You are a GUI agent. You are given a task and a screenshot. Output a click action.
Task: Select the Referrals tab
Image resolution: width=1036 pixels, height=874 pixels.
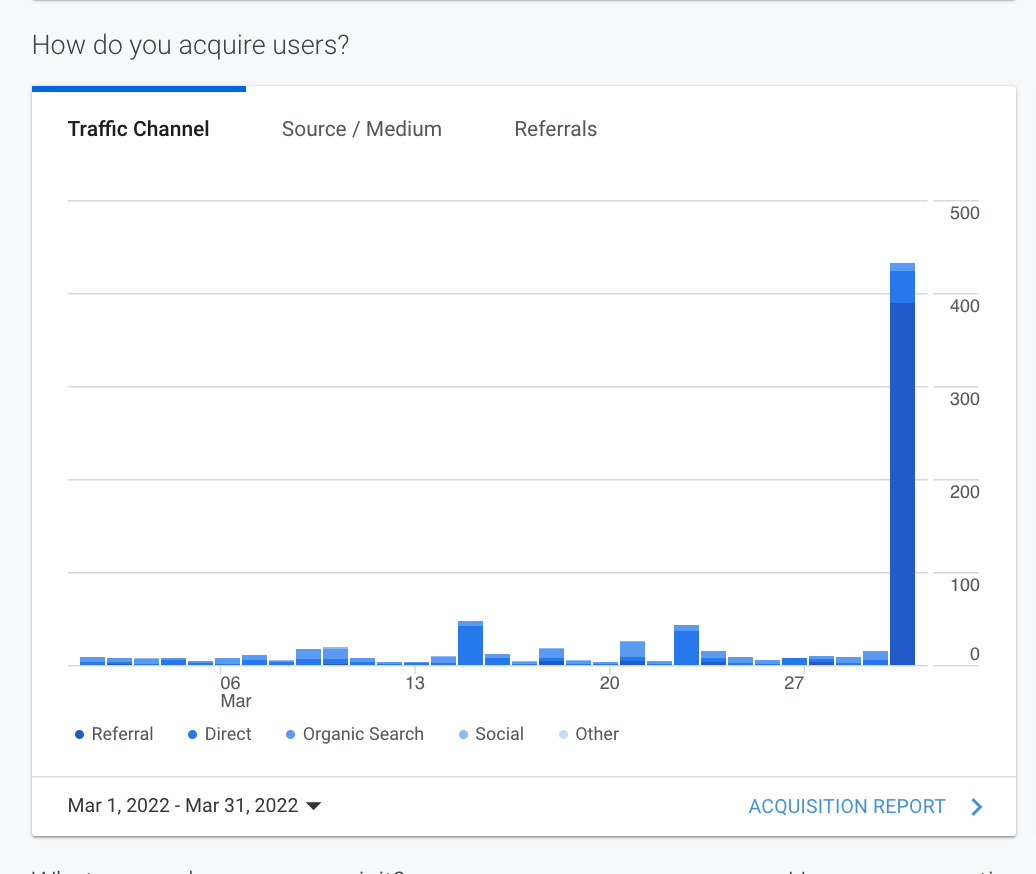(555, 129)
